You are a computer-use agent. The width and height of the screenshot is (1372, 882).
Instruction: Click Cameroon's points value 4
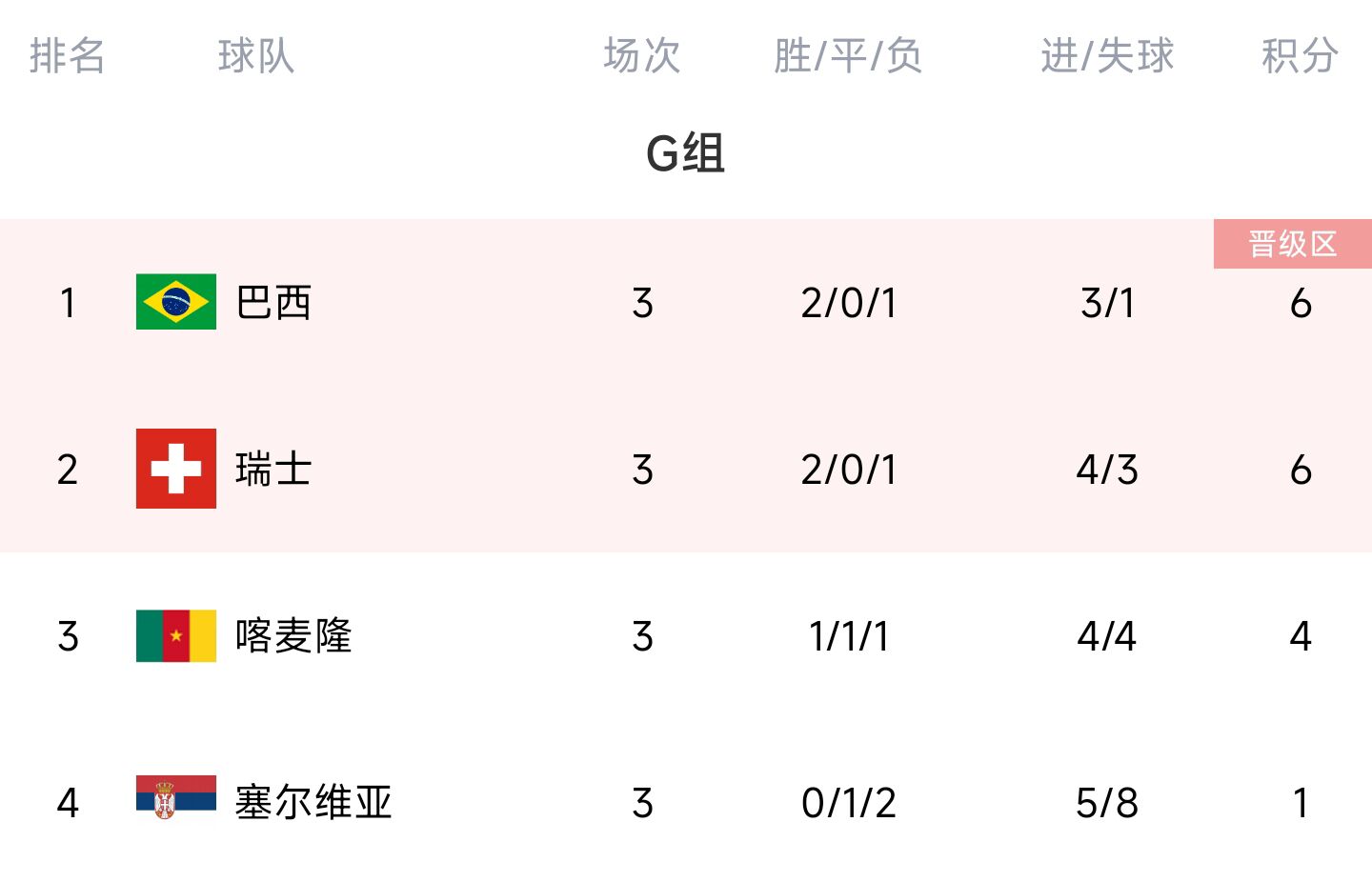(x=1301, y=636)
